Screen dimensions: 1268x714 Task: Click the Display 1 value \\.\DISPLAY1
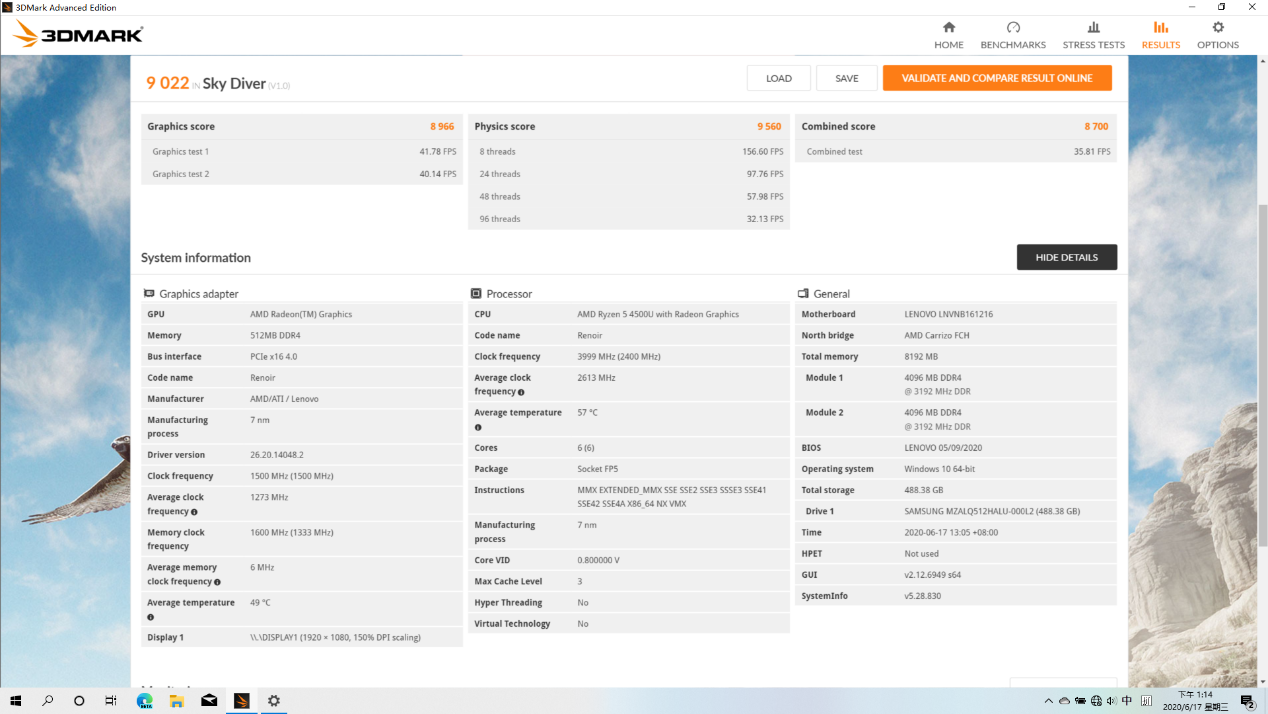pos(335,638)
